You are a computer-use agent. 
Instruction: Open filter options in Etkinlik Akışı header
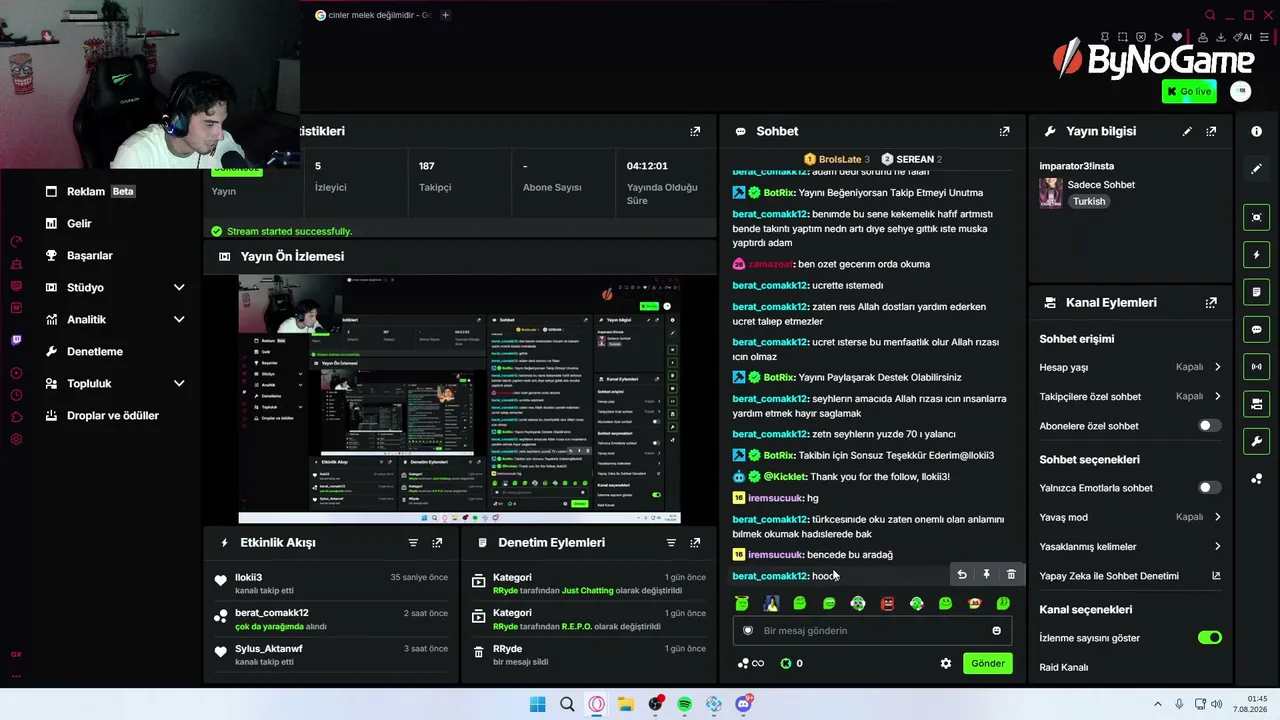[413, 542]
